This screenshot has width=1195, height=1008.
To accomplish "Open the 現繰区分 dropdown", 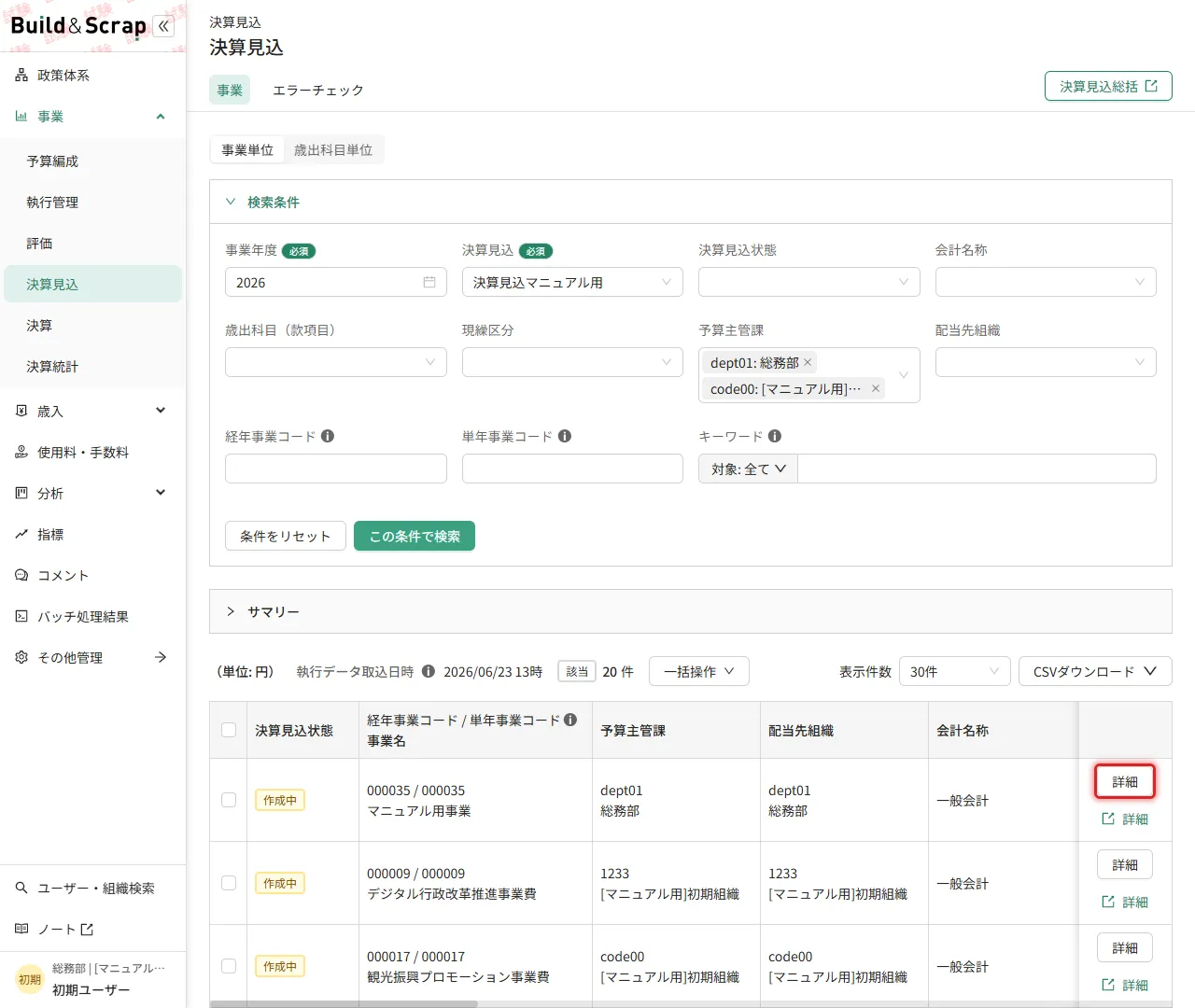I will click(x=572, y=362).
